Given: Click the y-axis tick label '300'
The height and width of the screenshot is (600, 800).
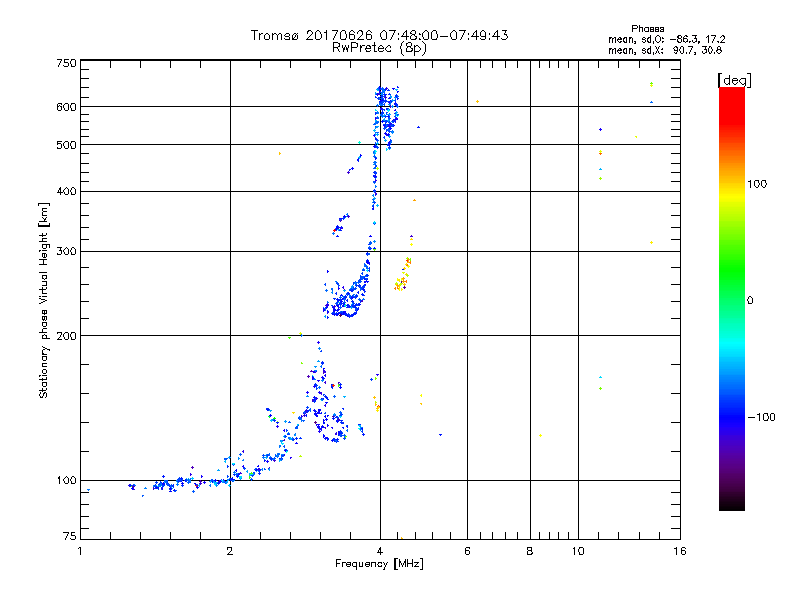Looking at the screenshot, I should coord(66,251).
